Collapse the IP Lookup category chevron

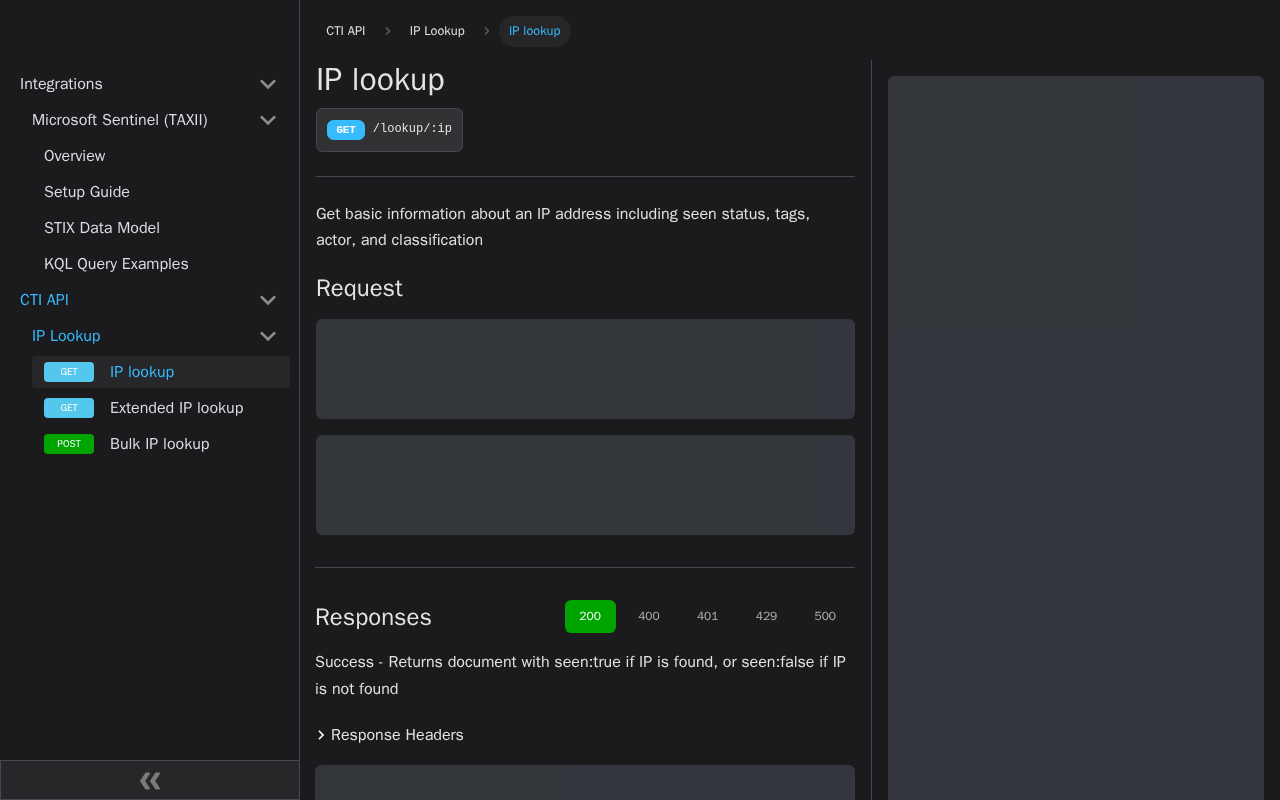(268, 336)
